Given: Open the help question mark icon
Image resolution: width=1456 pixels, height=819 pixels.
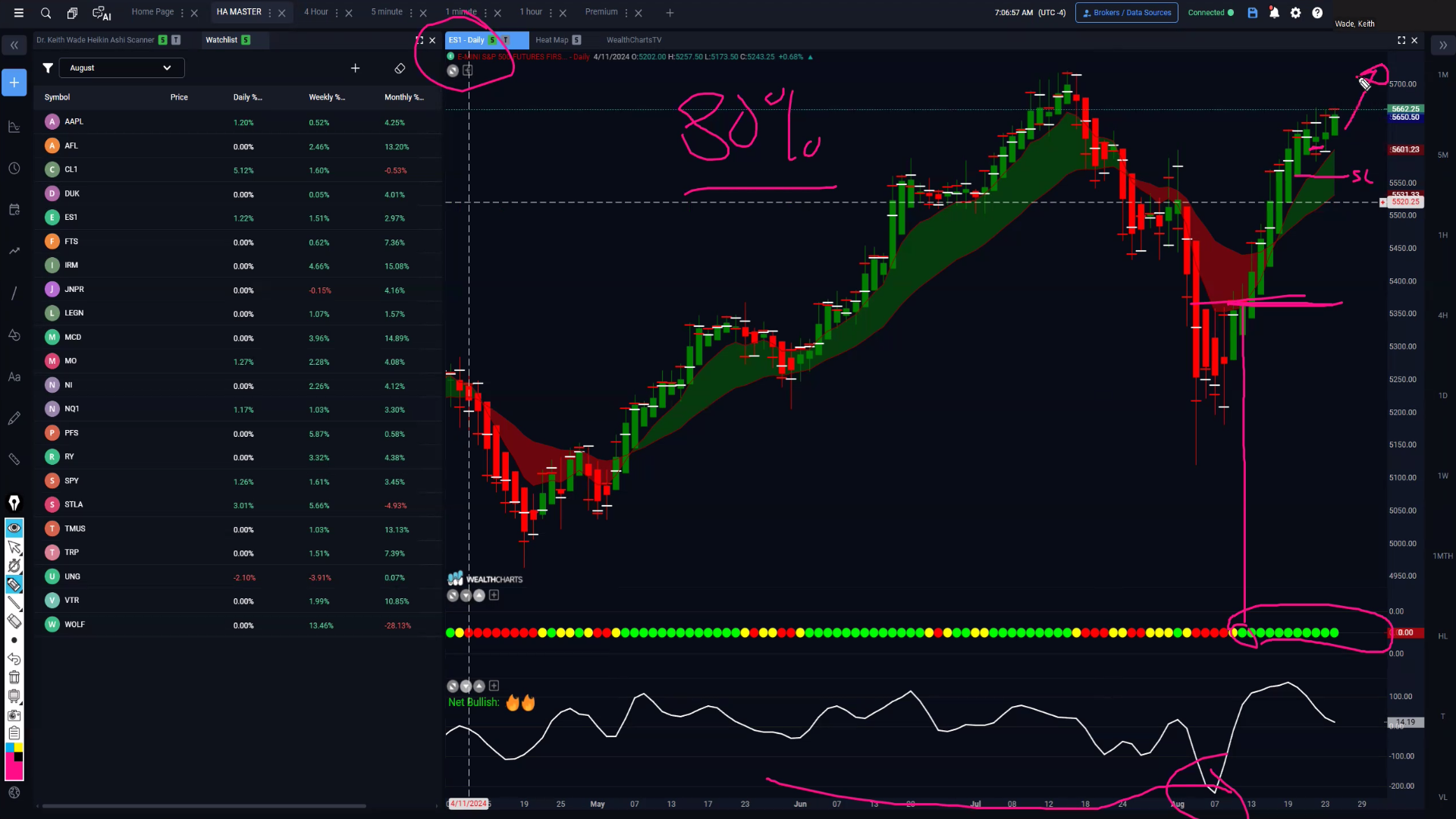Looking at the screenshot, I should (1317, 13).
